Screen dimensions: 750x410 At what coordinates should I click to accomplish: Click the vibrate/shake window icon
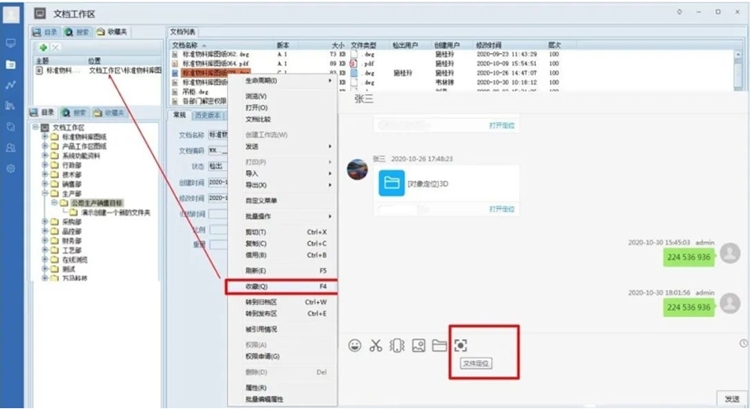pos(397,346)
